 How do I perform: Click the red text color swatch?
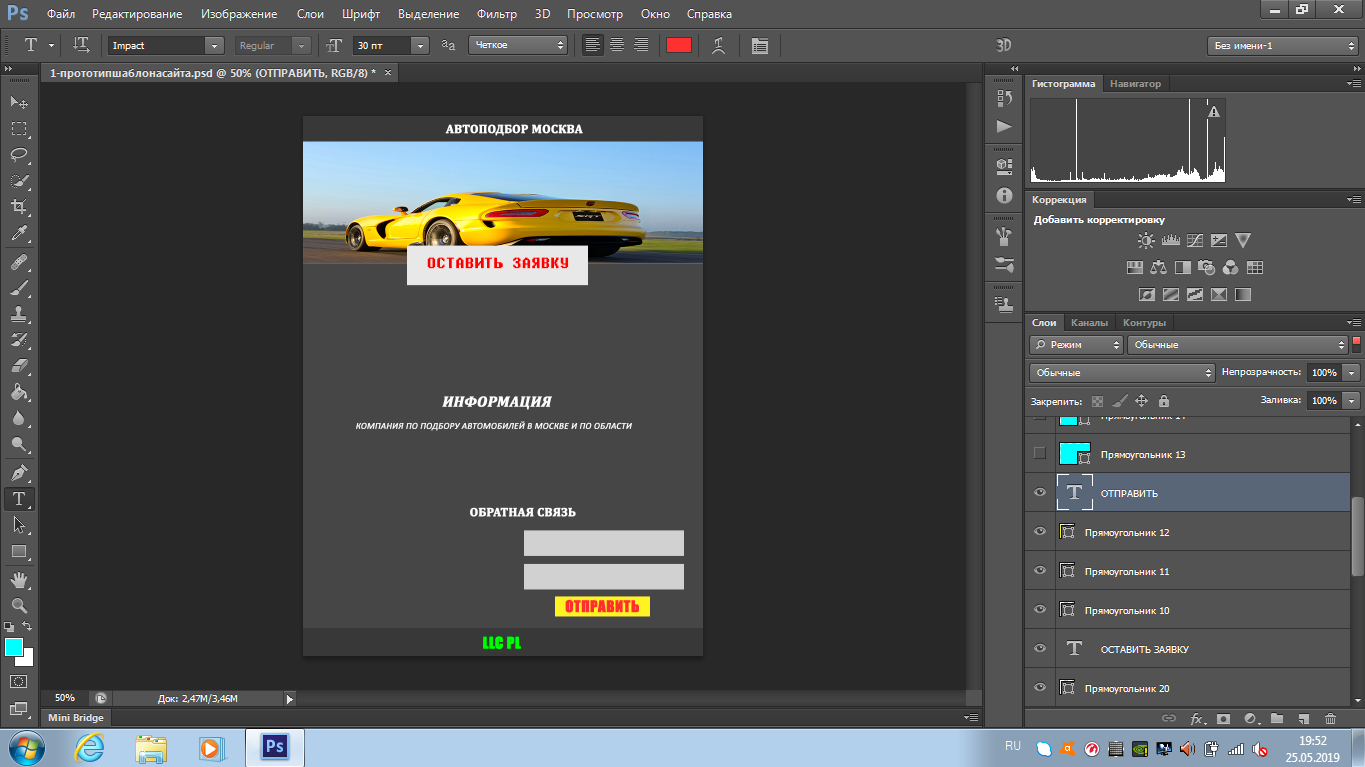coord(679,45)
